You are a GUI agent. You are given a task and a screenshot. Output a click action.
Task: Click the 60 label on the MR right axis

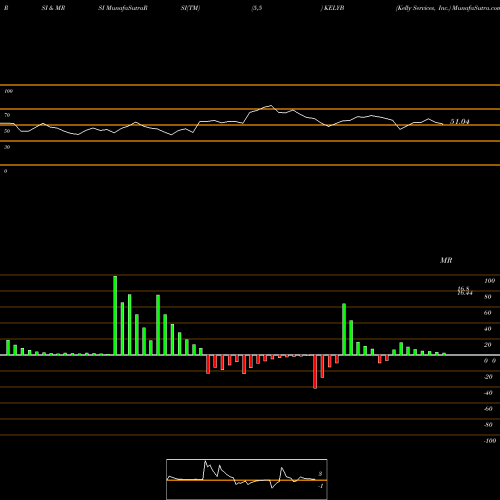click(x=488, y=313)
